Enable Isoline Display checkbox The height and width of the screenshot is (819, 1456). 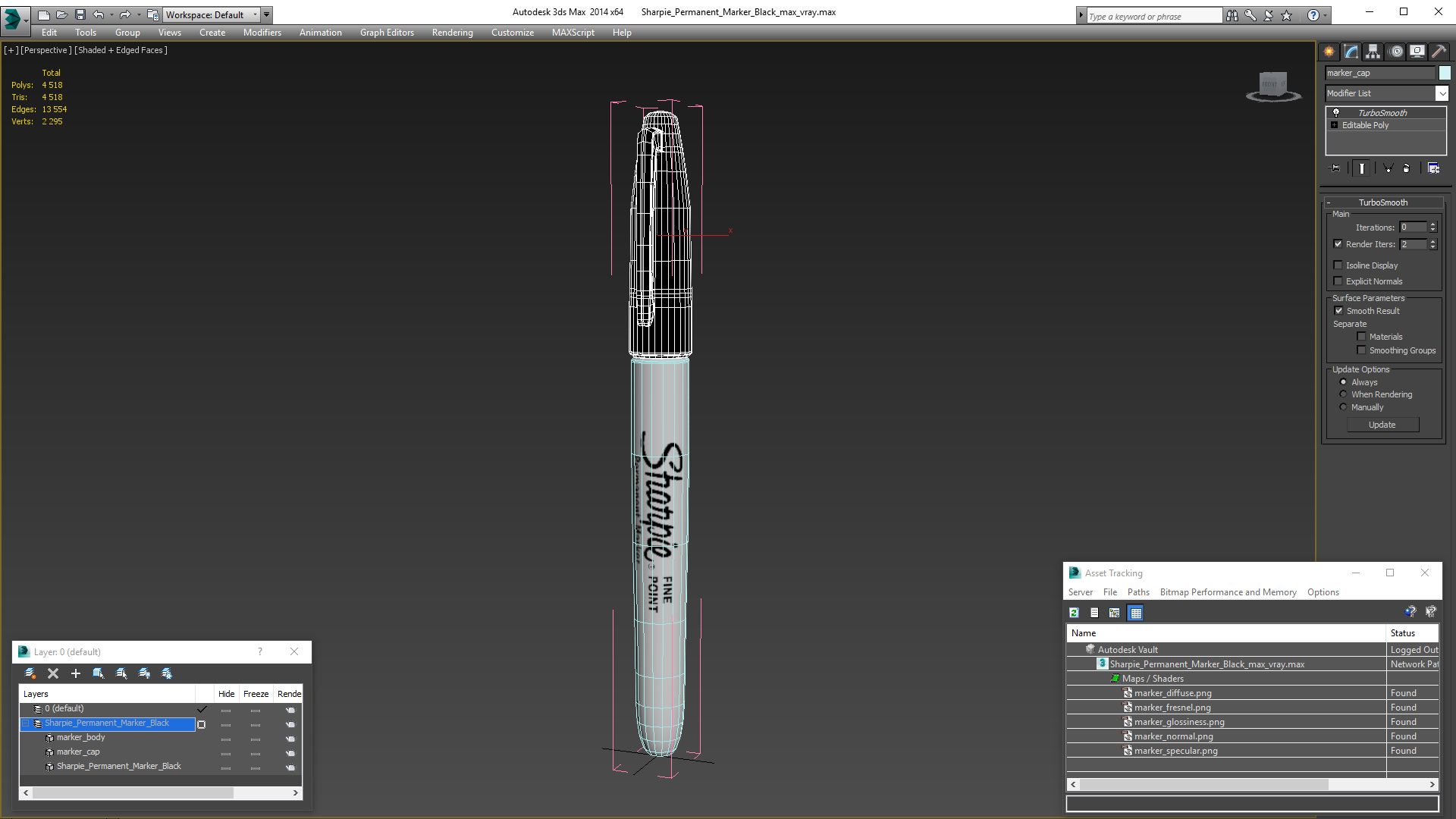(x=1338, y=265)
